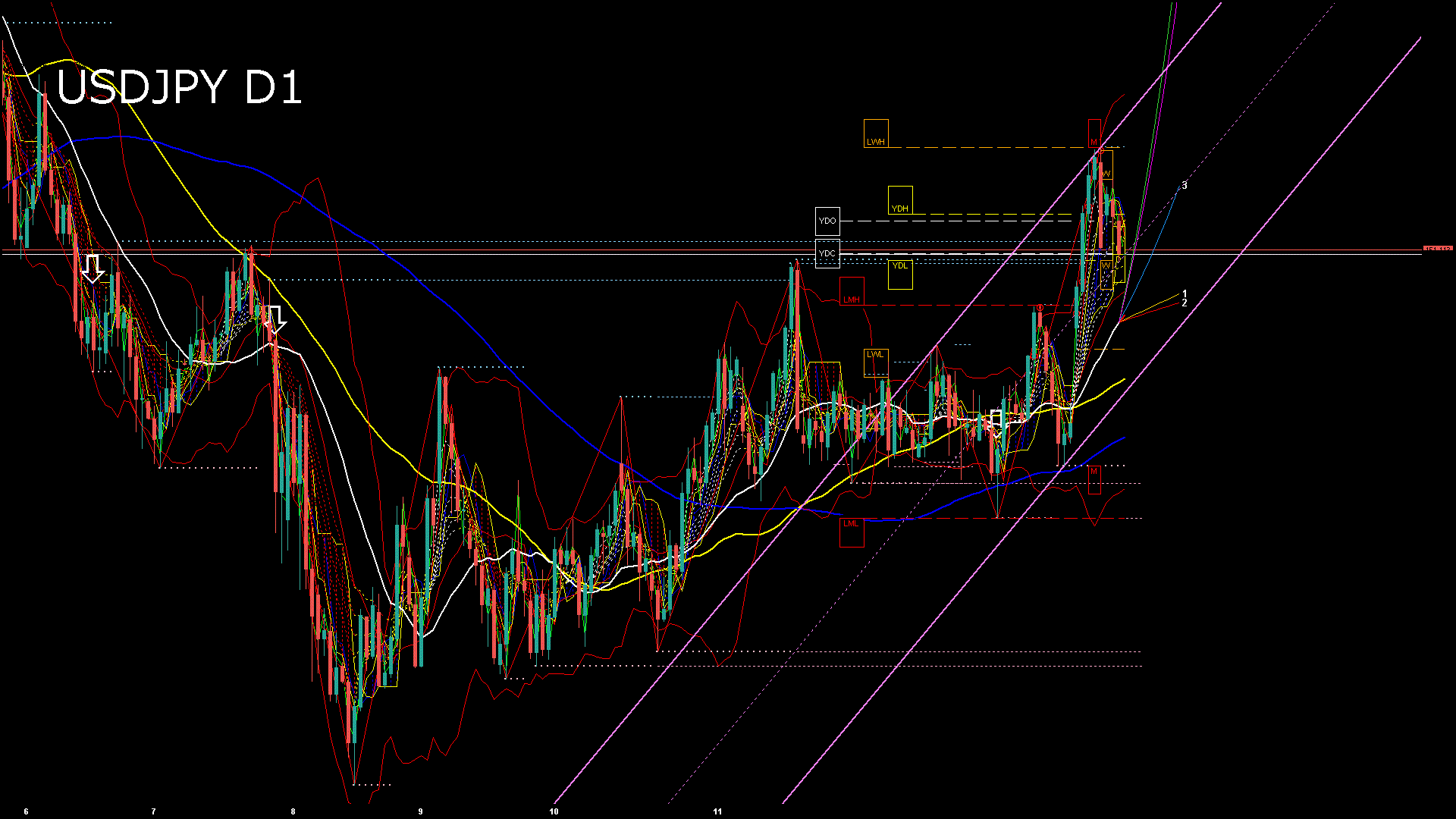
Task: Click the red M box at chart top
Action: tap(1094, 134)
